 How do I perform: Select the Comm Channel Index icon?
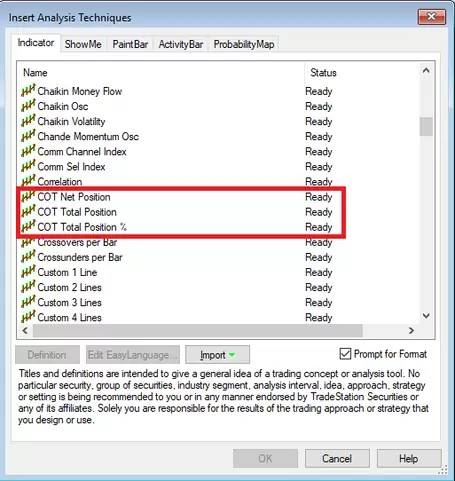[28, 151]
